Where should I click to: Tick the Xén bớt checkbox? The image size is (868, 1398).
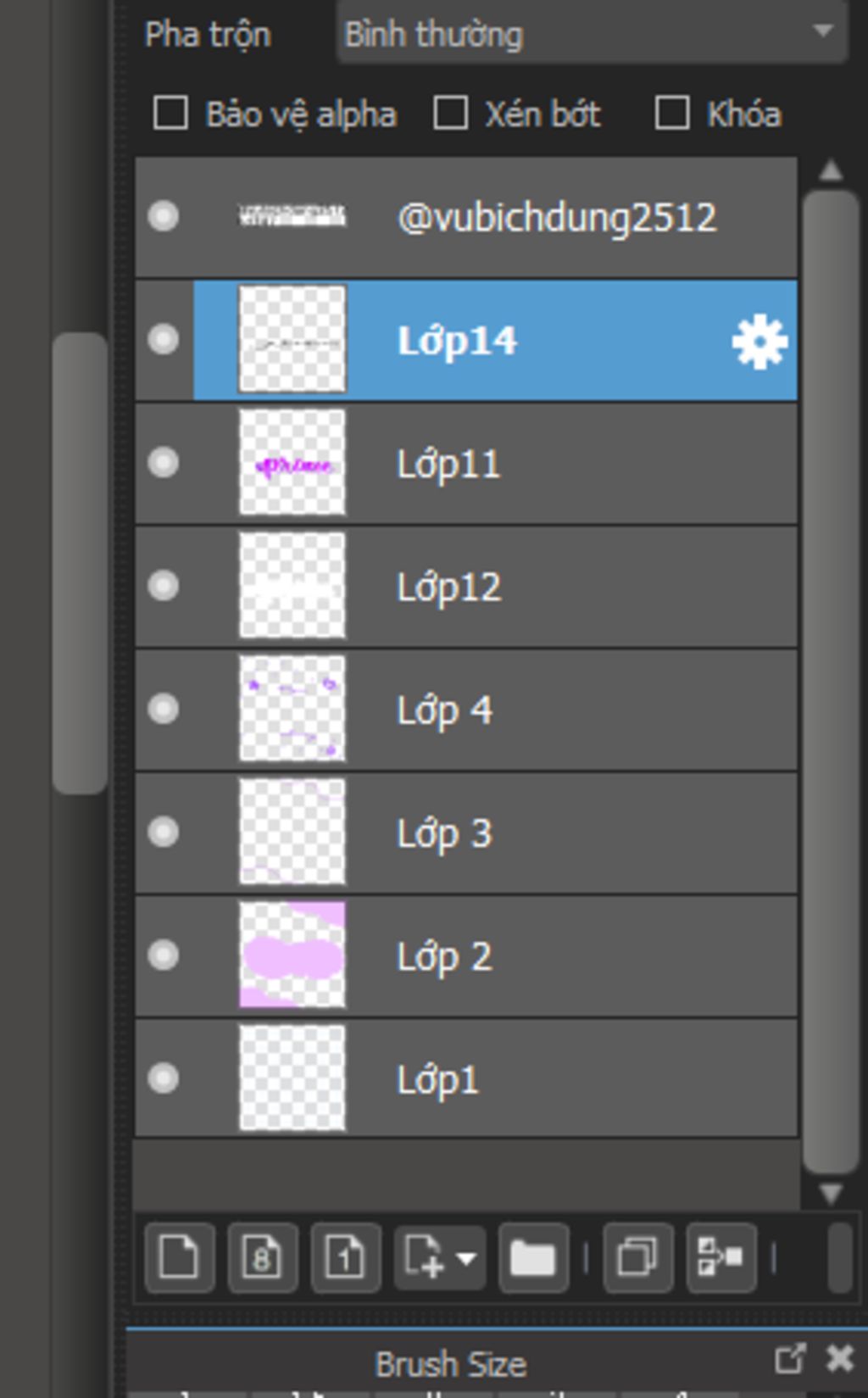(x=450, y=113)
